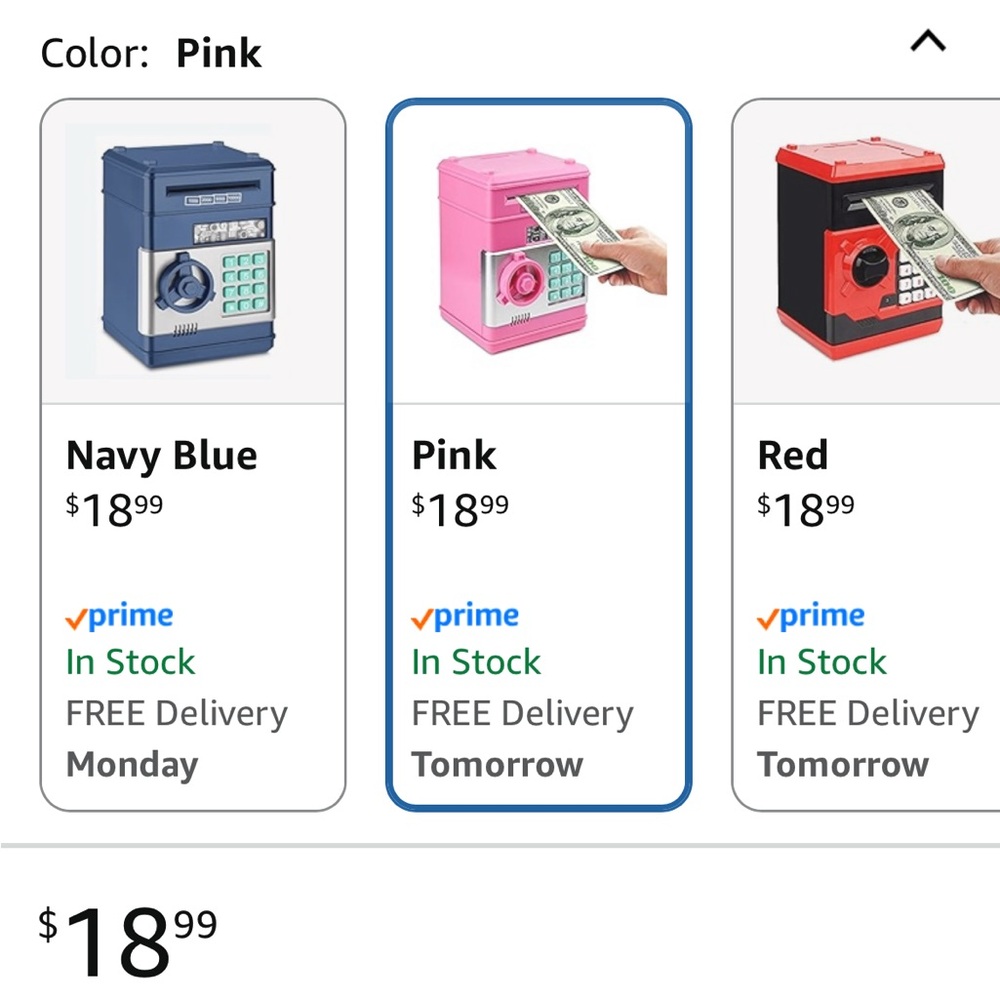1000x1000 pixels.
Task: Click the "Color: Pink" heading
Action: coord(151,53)
